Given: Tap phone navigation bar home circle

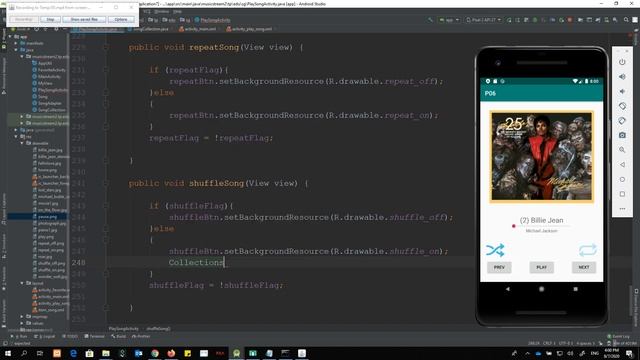Looking at the screenshot, I should coord(541,289).
